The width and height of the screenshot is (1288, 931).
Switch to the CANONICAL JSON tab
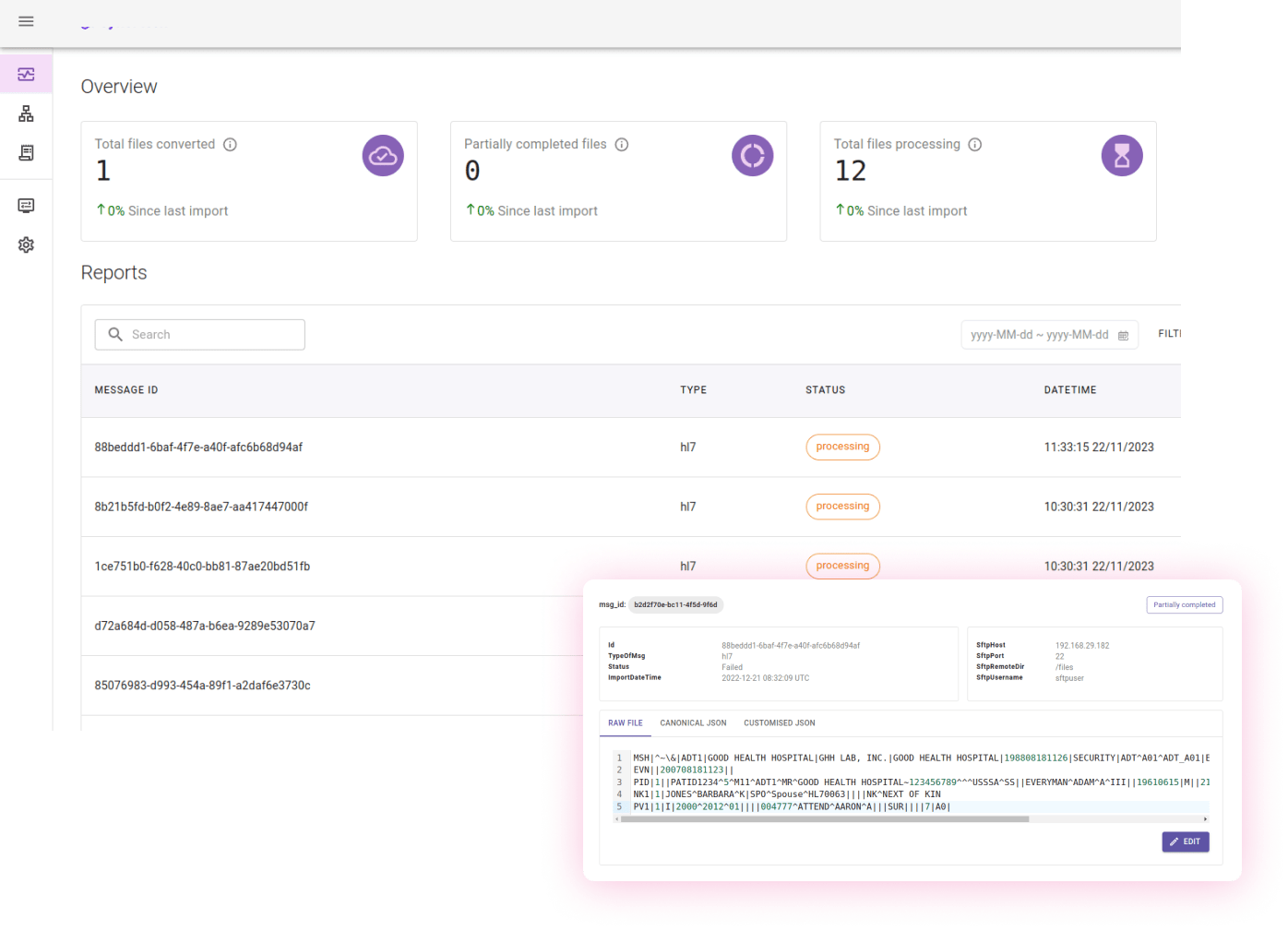(693, 722)
